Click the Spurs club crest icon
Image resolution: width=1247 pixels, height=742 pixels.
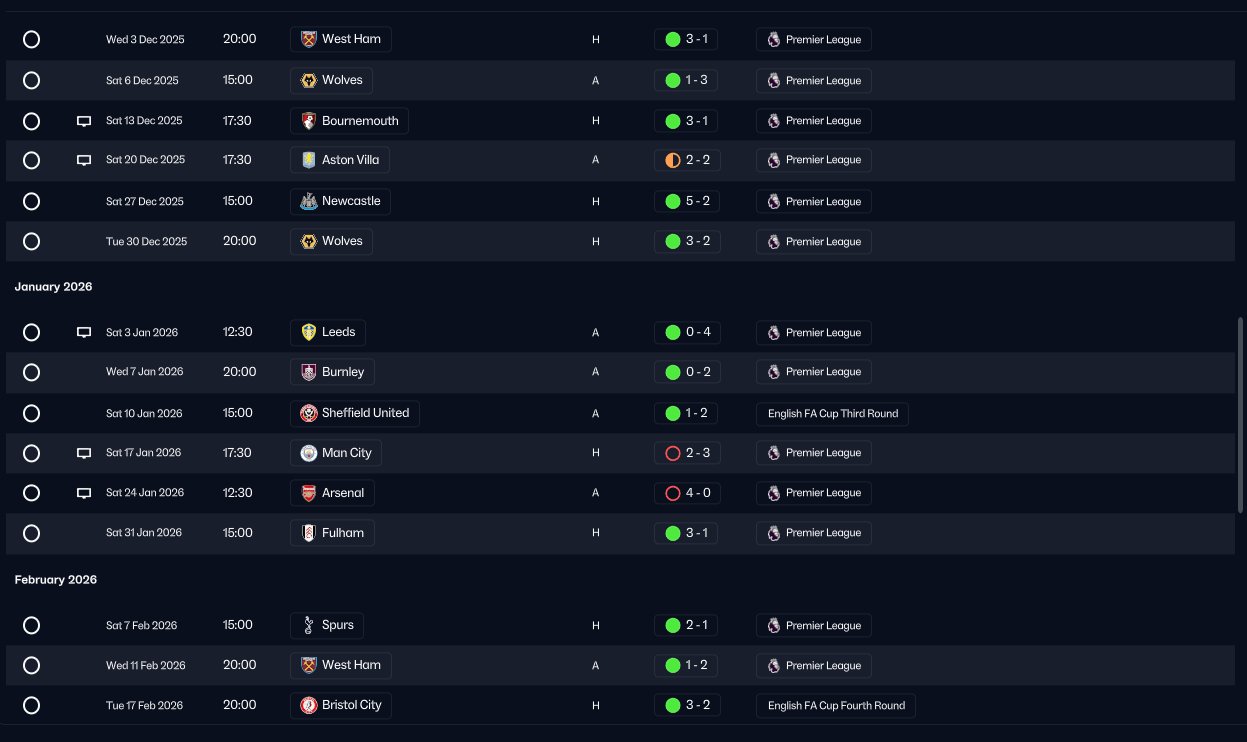pos(309,625)
